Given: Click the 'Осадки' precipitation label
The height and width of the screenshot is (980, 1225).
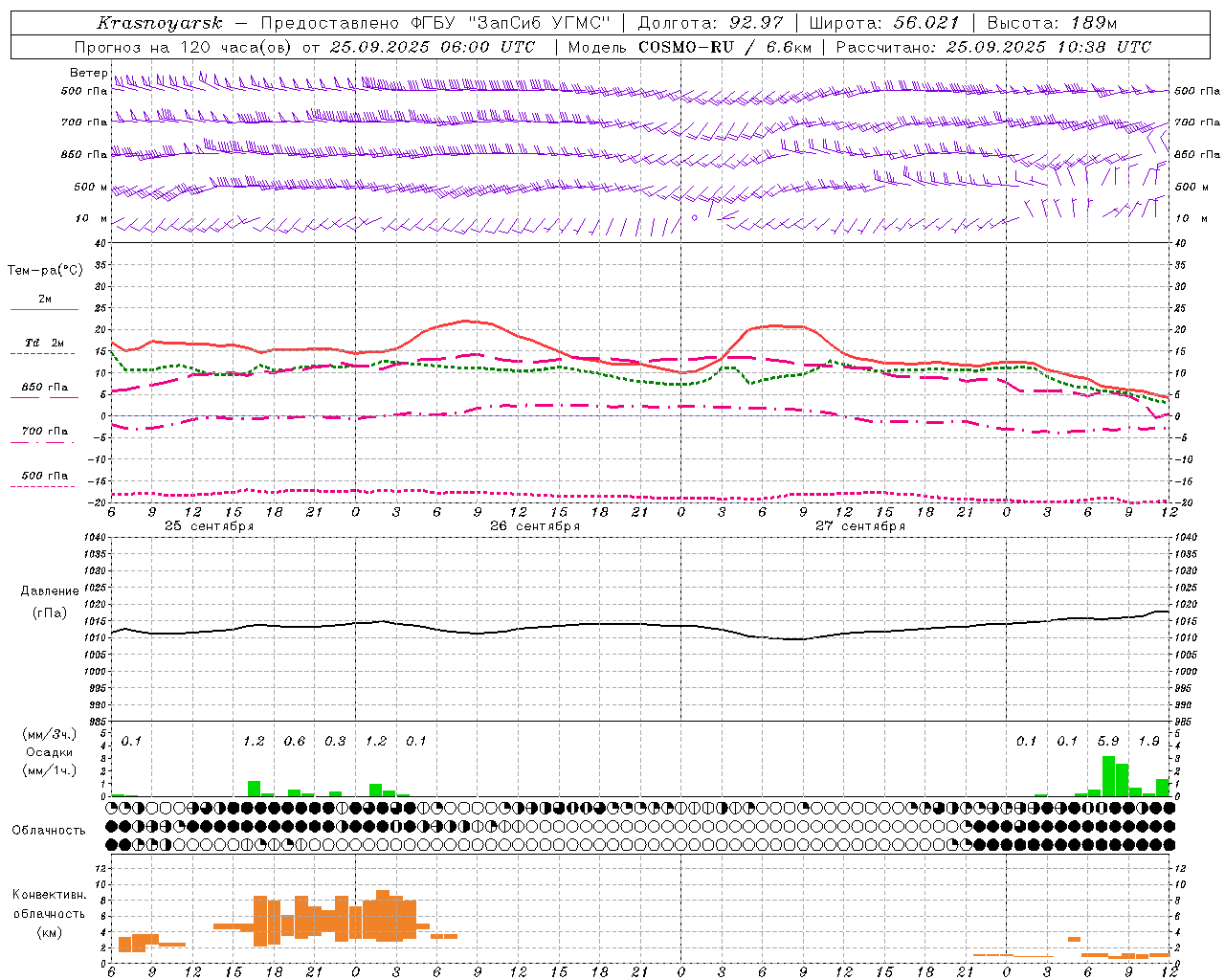Looking at the screenshot, I should point(49,752).
